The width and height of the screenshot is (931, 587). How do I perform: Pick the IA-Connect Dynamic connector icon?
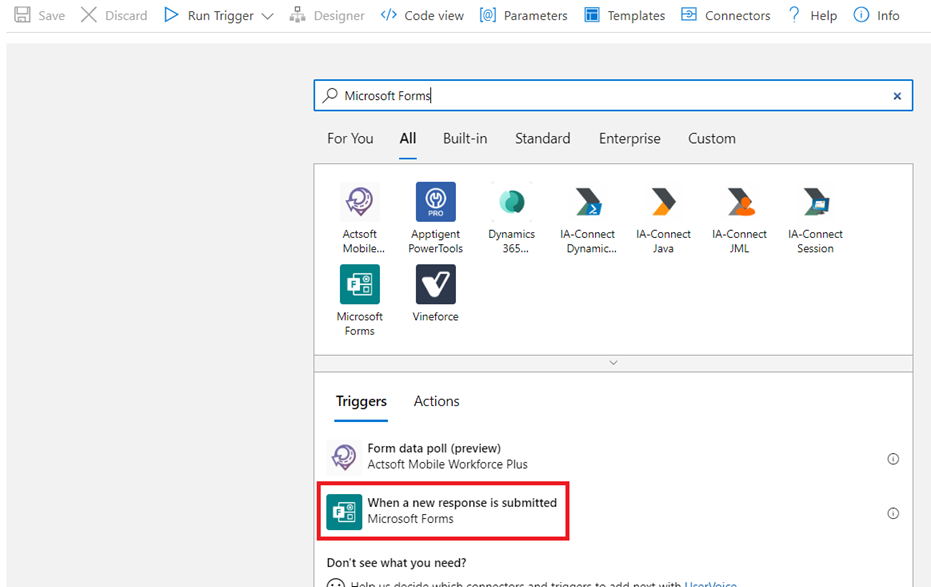click(587, 202)
